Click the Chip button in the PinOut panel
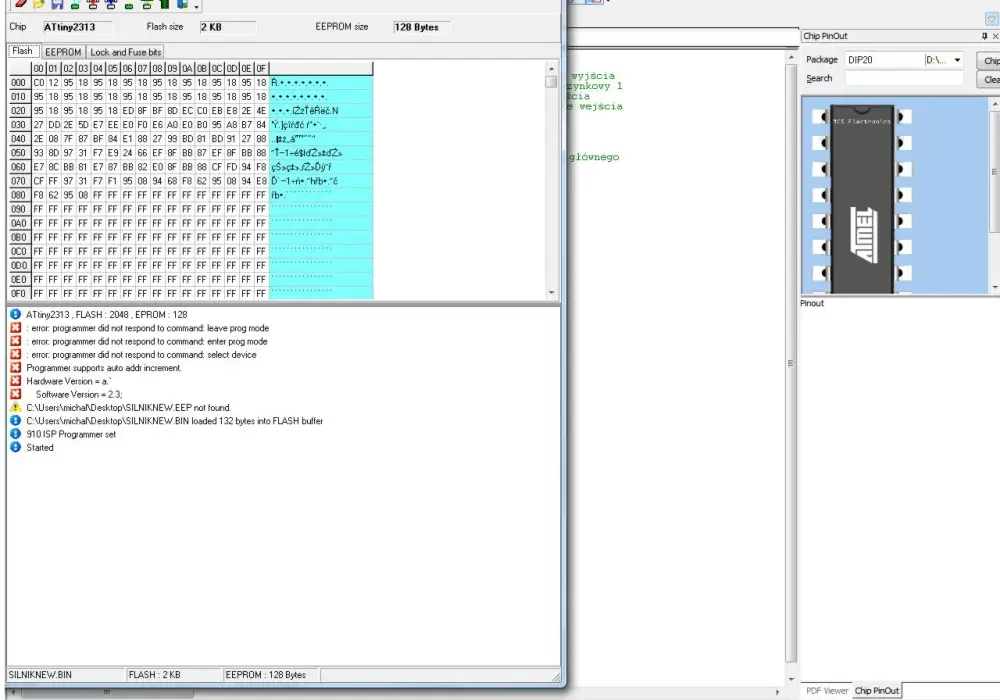 click(x=990, y=61)
